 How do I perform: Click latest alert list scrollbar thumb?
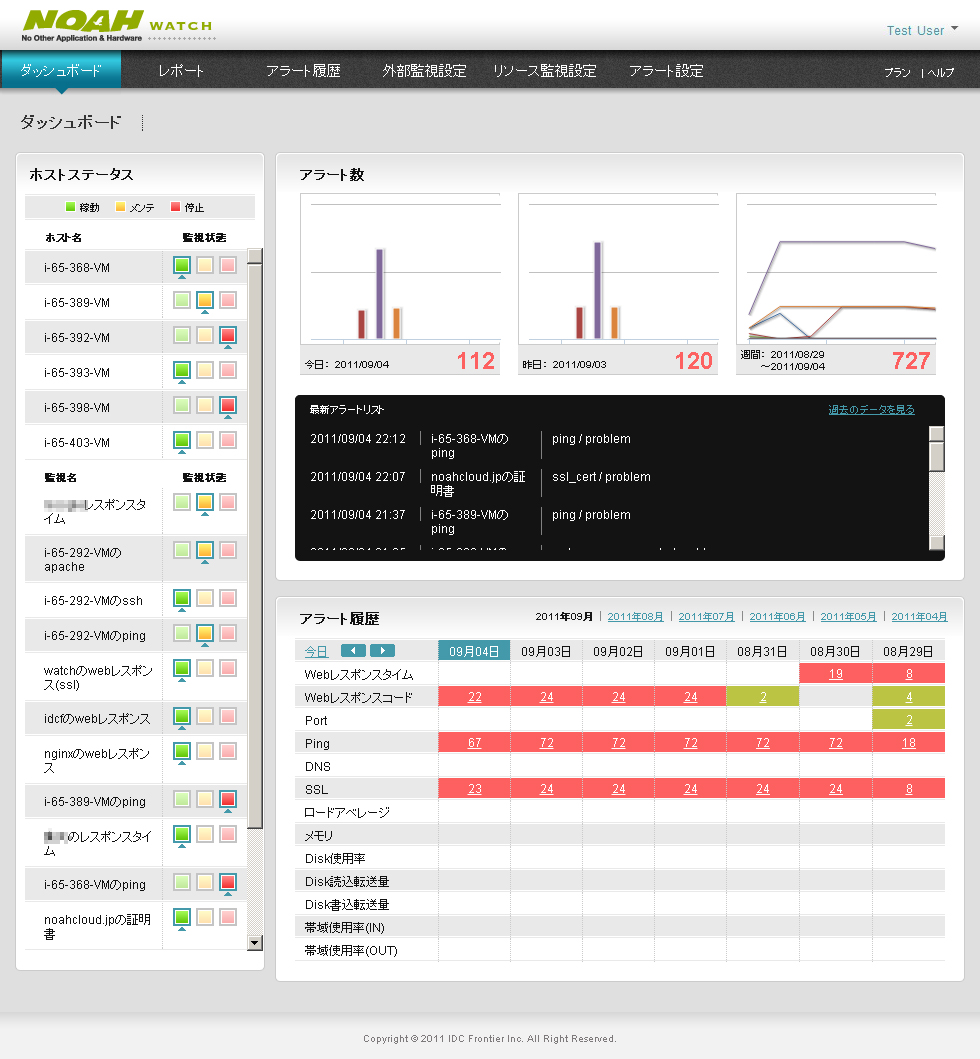(937, 457)
